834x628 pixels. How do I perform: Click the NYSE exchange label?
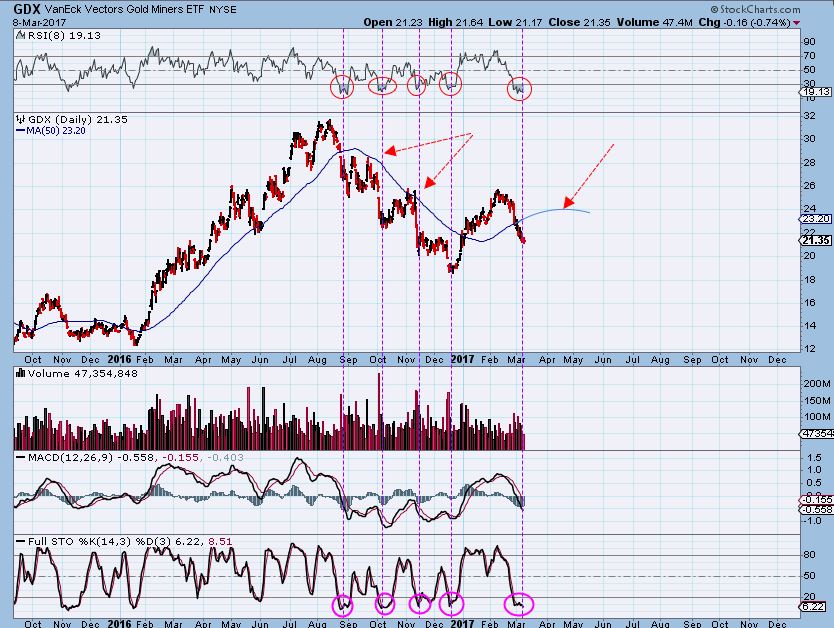pos(222,10)
